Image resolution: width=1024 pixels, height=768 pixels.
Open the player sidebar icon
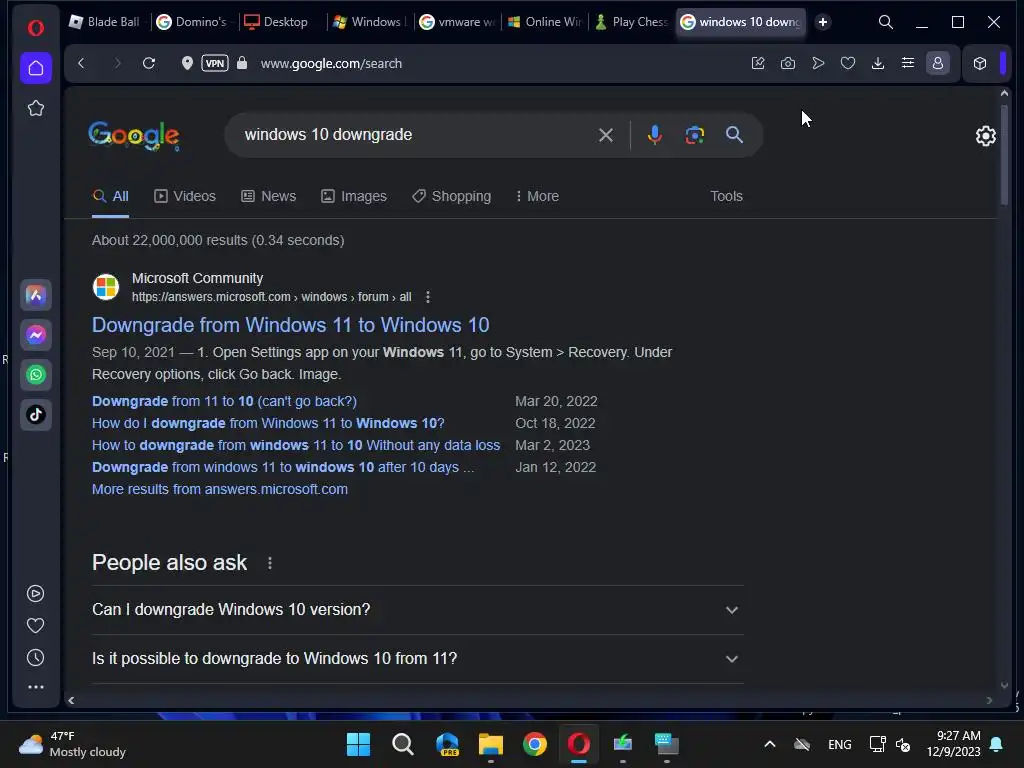point(35,594)
